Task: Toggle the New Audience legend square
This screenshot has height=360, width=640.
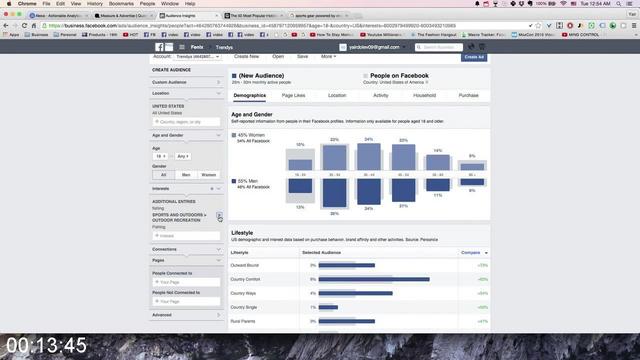Action: [234, 76]
